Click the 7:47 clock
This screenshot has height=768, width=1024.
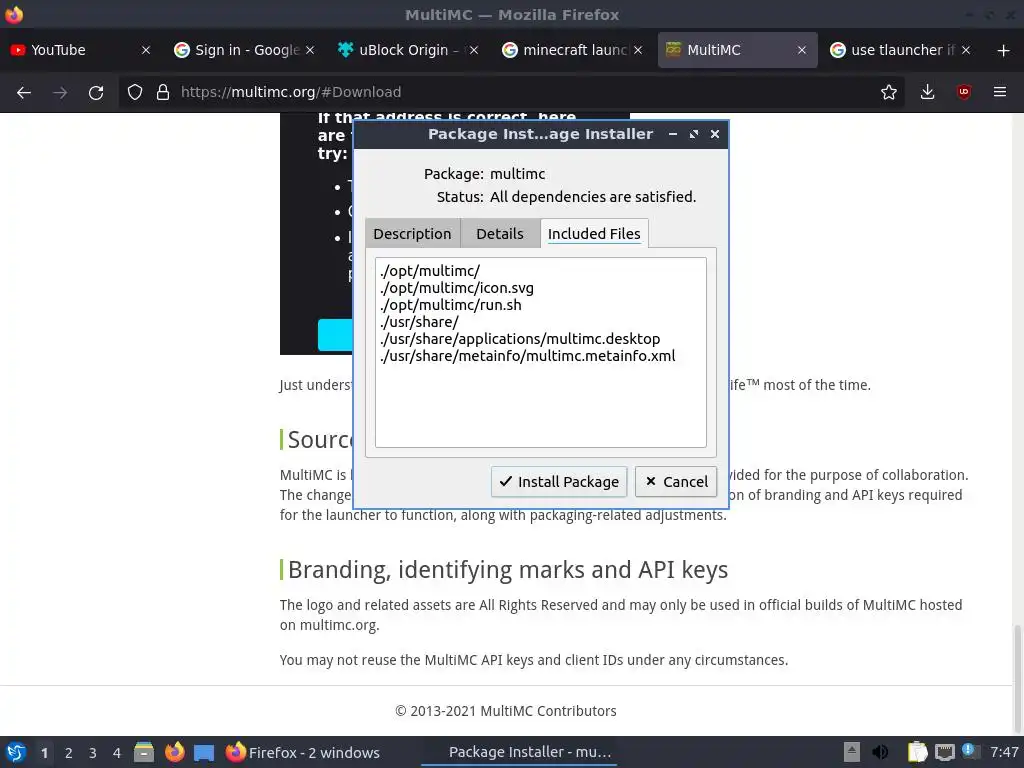(x=1004, y=752)
